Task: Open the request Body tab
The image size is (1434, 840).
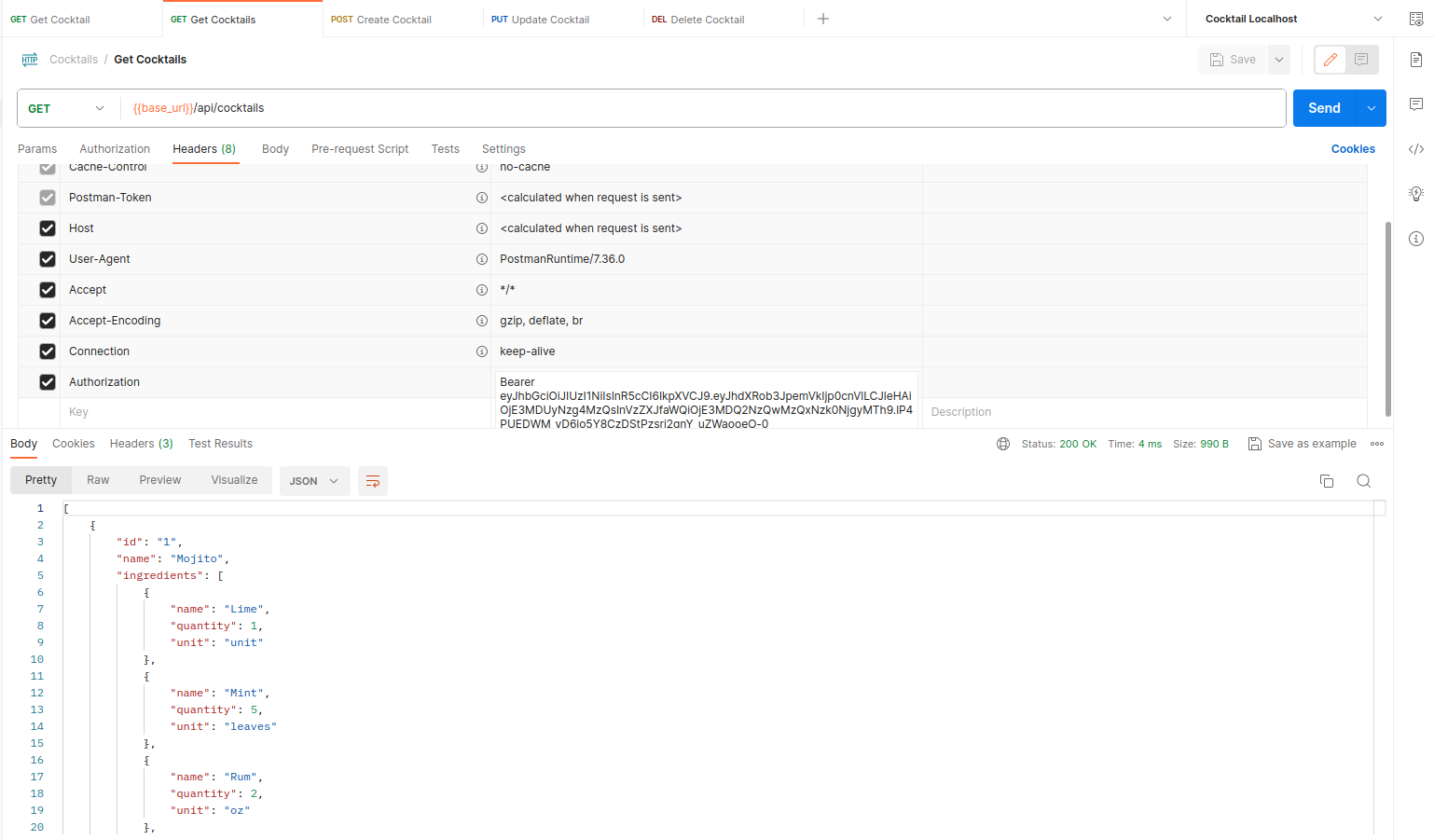Action: [x=275, y=149]
